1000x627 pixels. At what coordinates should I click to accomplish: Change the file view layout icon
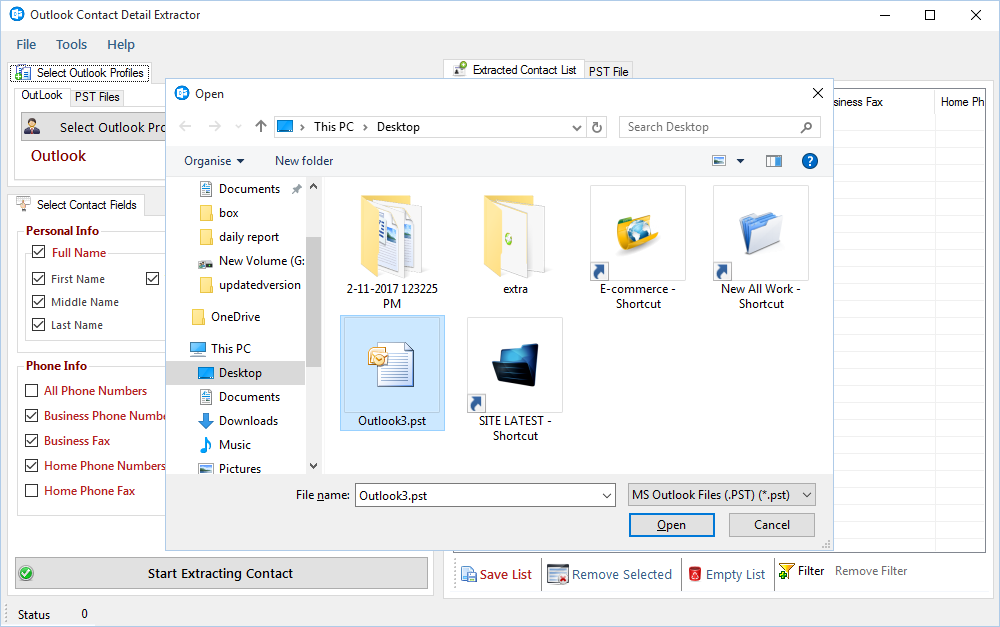(719, 161)
